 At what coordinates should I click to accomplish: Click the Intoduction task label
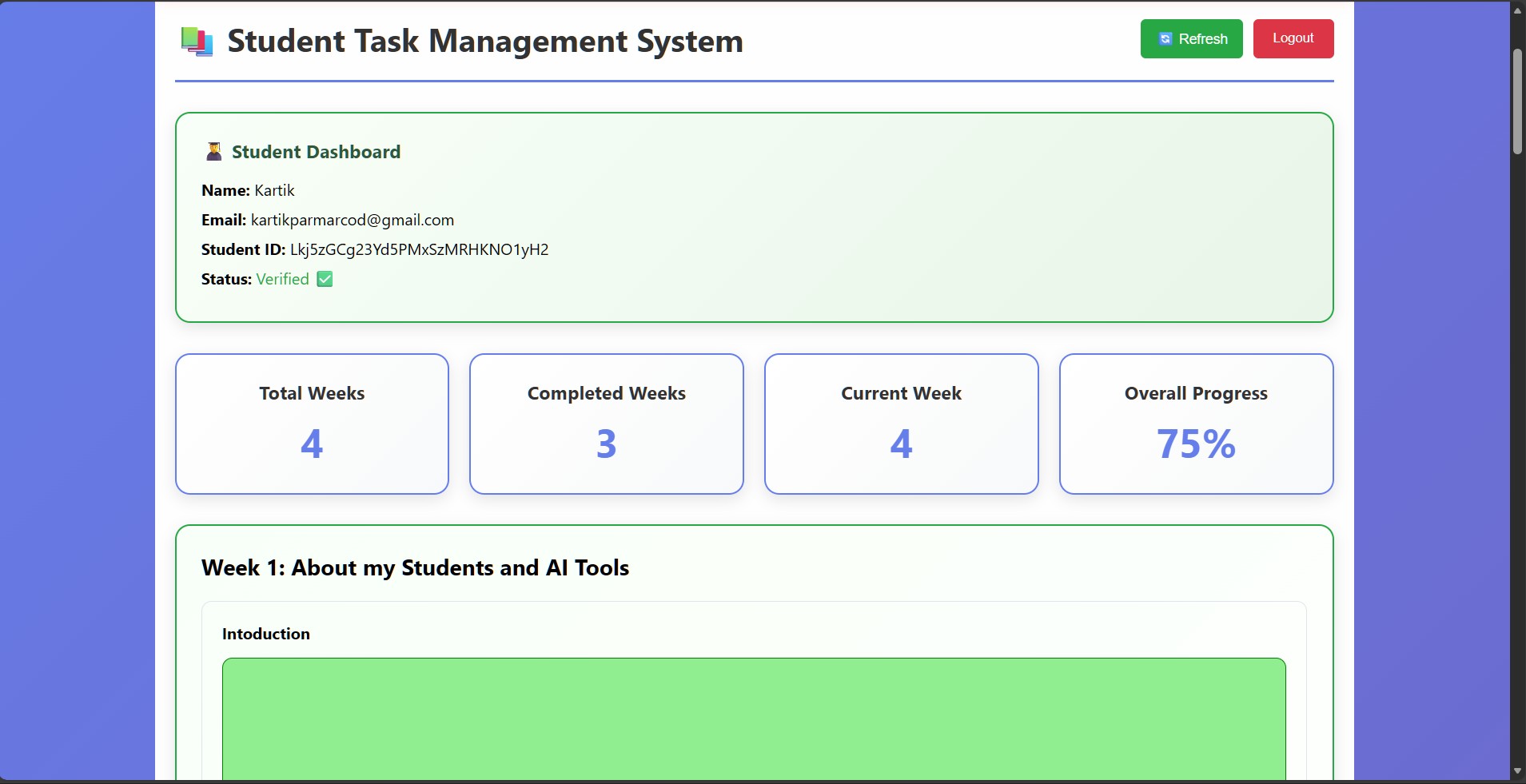[x=265, y=634]
